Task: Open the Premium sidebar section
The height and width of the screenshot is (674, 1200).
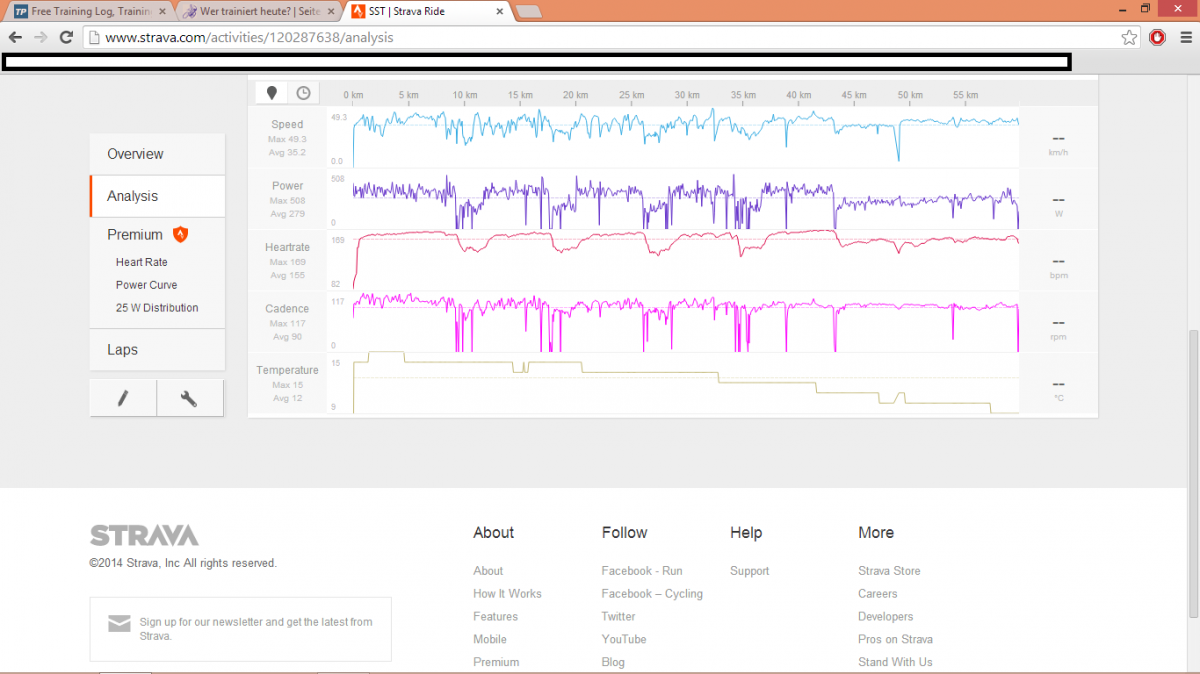Action: click(x=135, y=234)
